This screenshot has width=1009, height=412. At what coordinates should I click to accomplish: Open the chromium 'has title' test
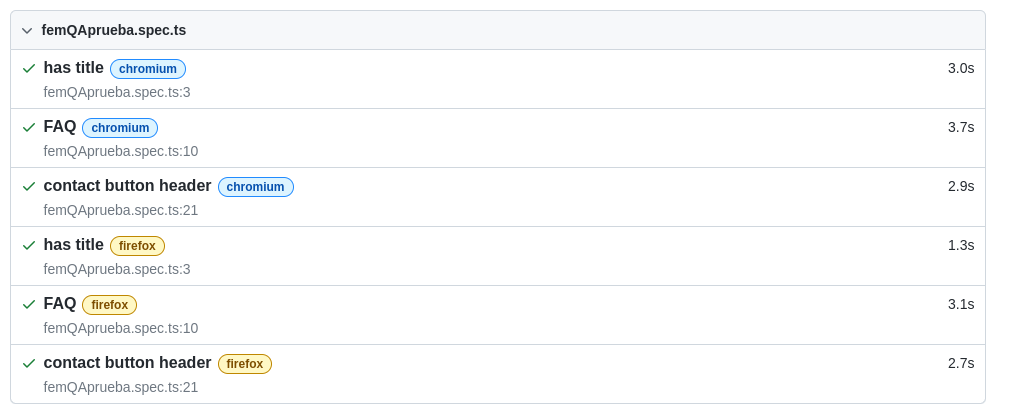coord(73,68)
